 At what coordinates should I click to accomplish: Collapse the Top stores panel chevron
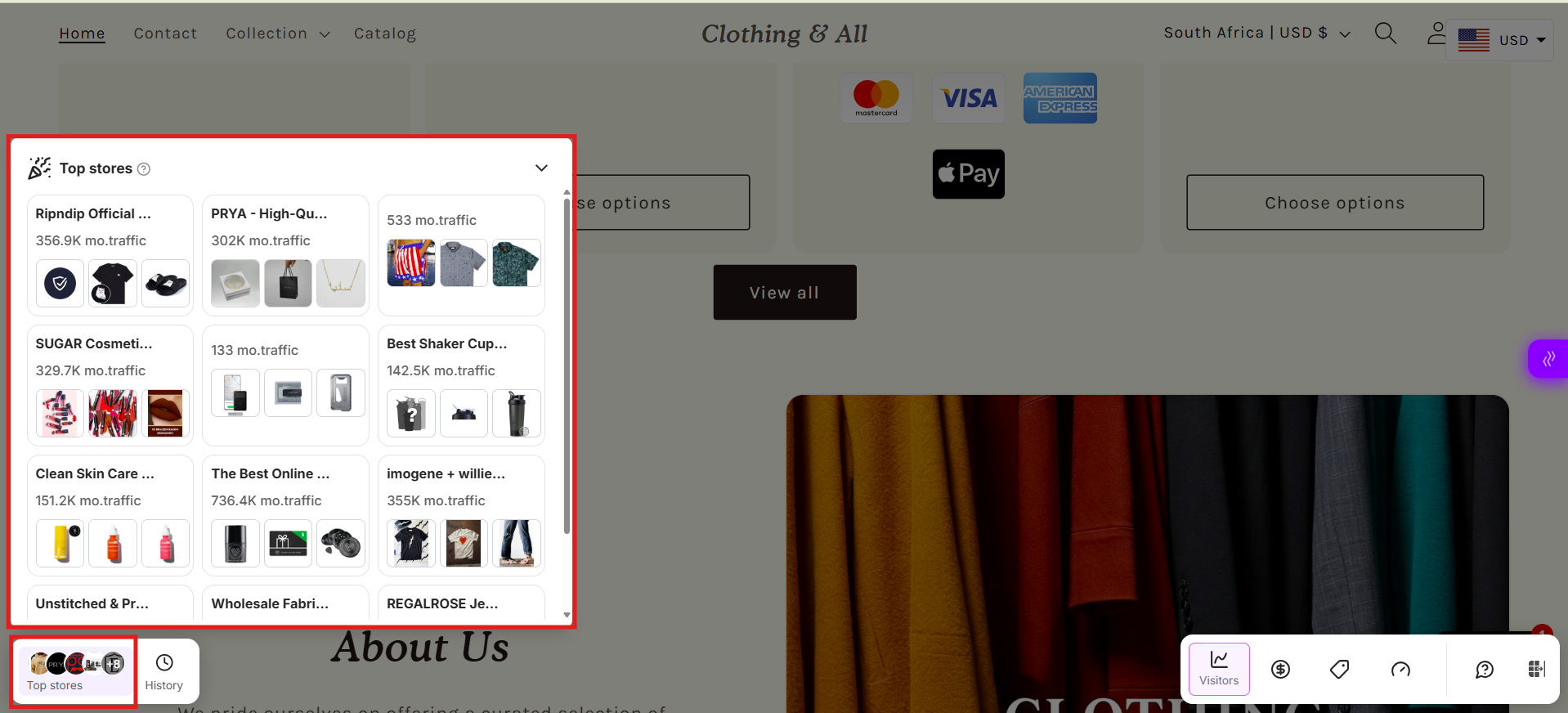[x=541, y=168]
